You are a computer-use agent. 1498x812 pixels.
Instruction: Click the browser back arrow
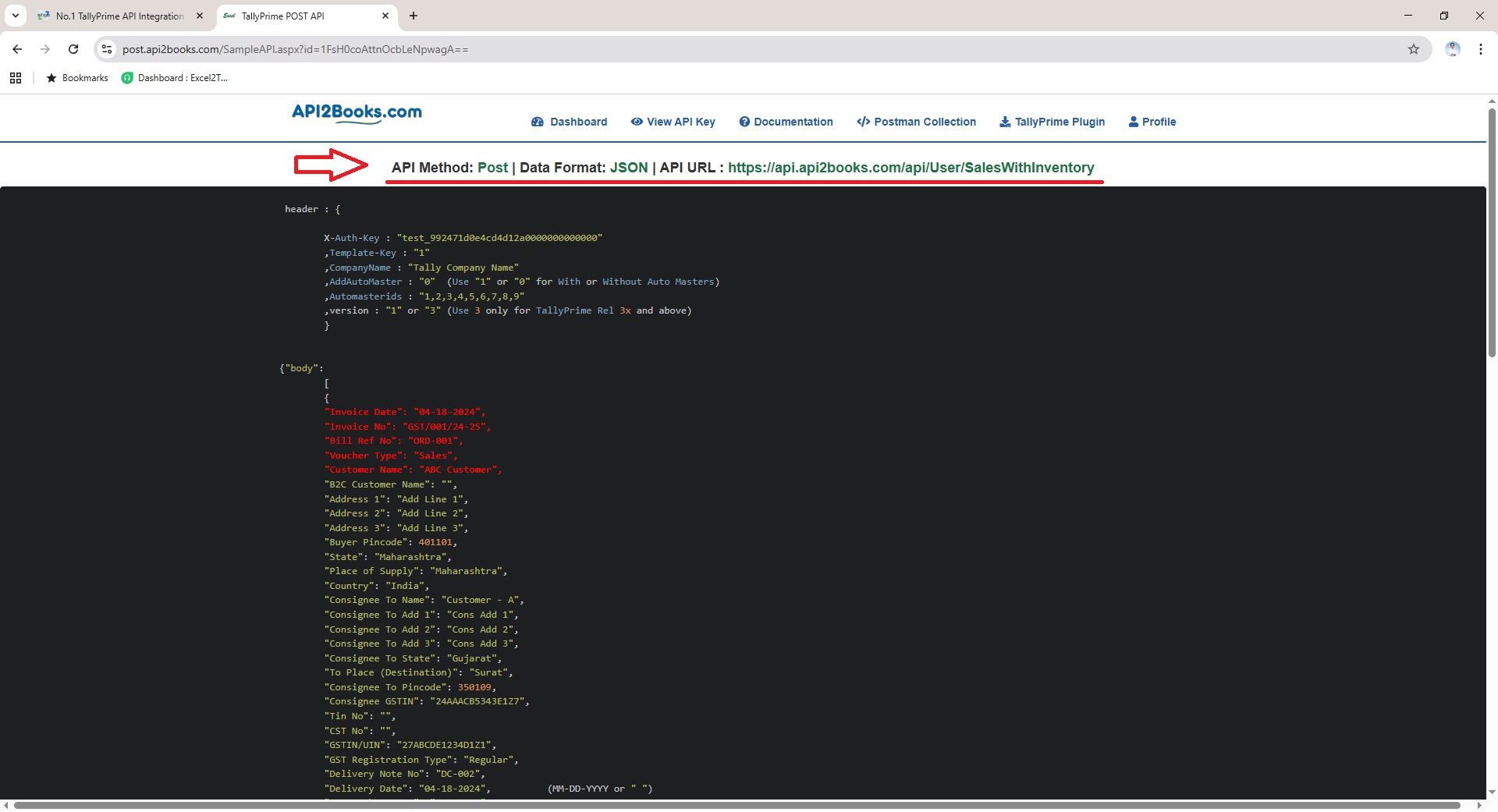17,49
